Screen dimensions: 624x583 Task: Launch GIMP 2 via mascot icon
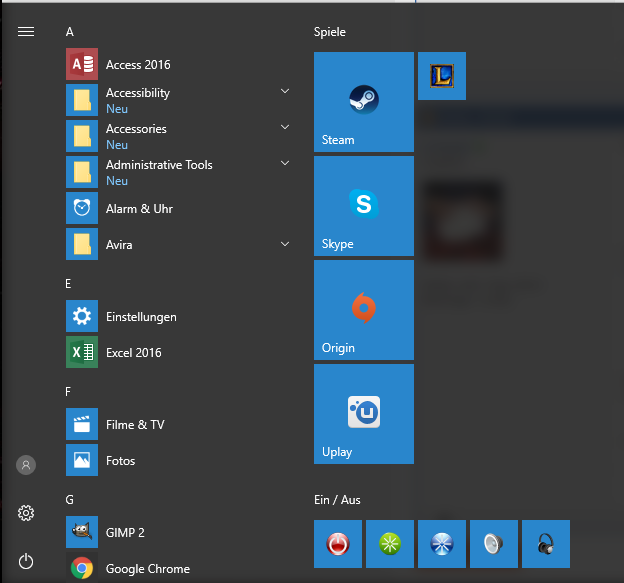pos(82,532)
